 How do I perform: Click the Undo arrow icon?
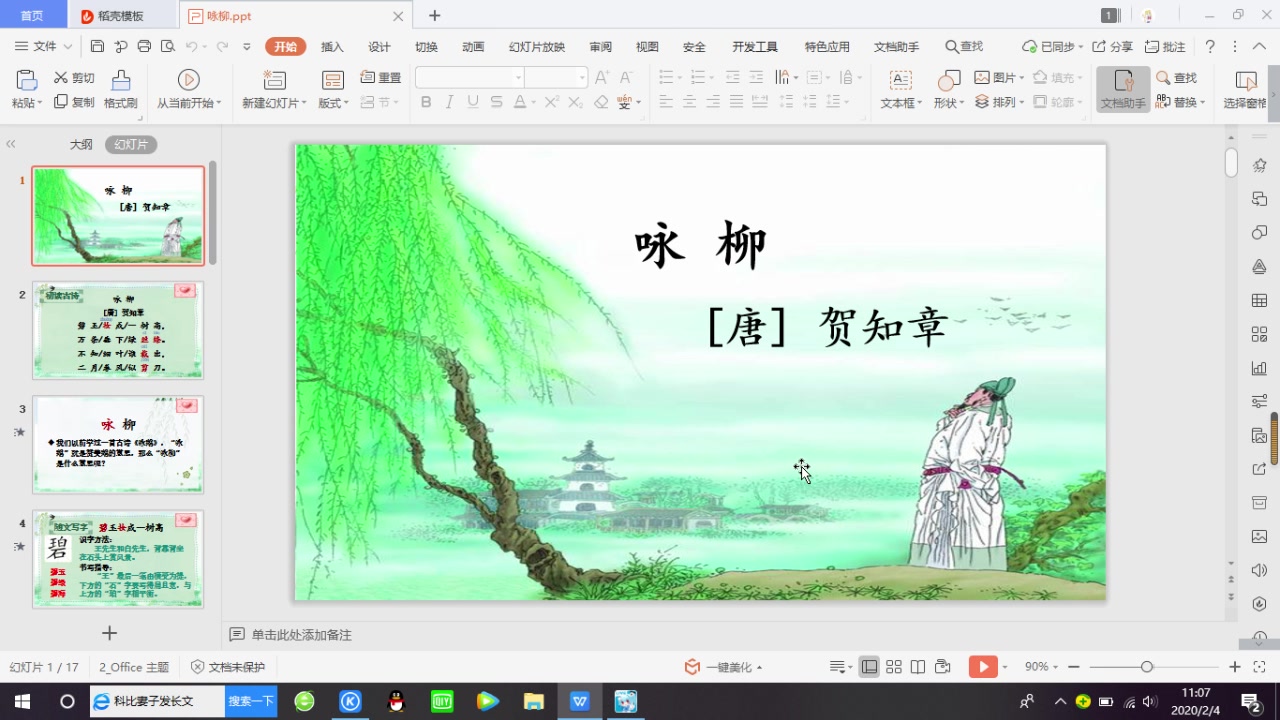191,46
